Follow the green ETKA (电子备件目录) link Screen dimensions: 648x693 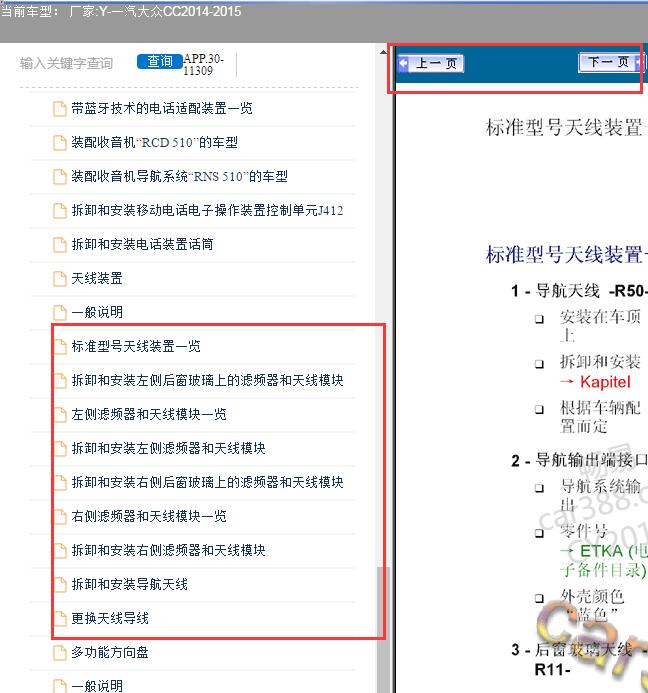604,560
